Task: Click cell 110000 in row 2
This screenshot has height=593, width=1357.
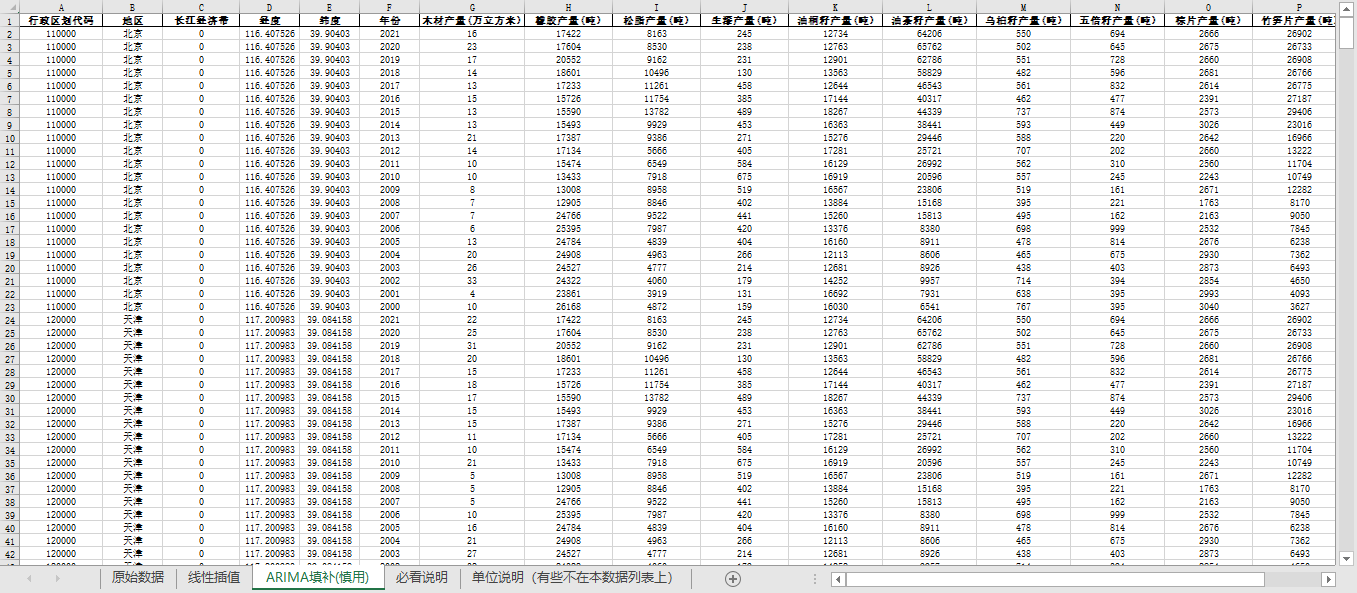Action: 60,33
